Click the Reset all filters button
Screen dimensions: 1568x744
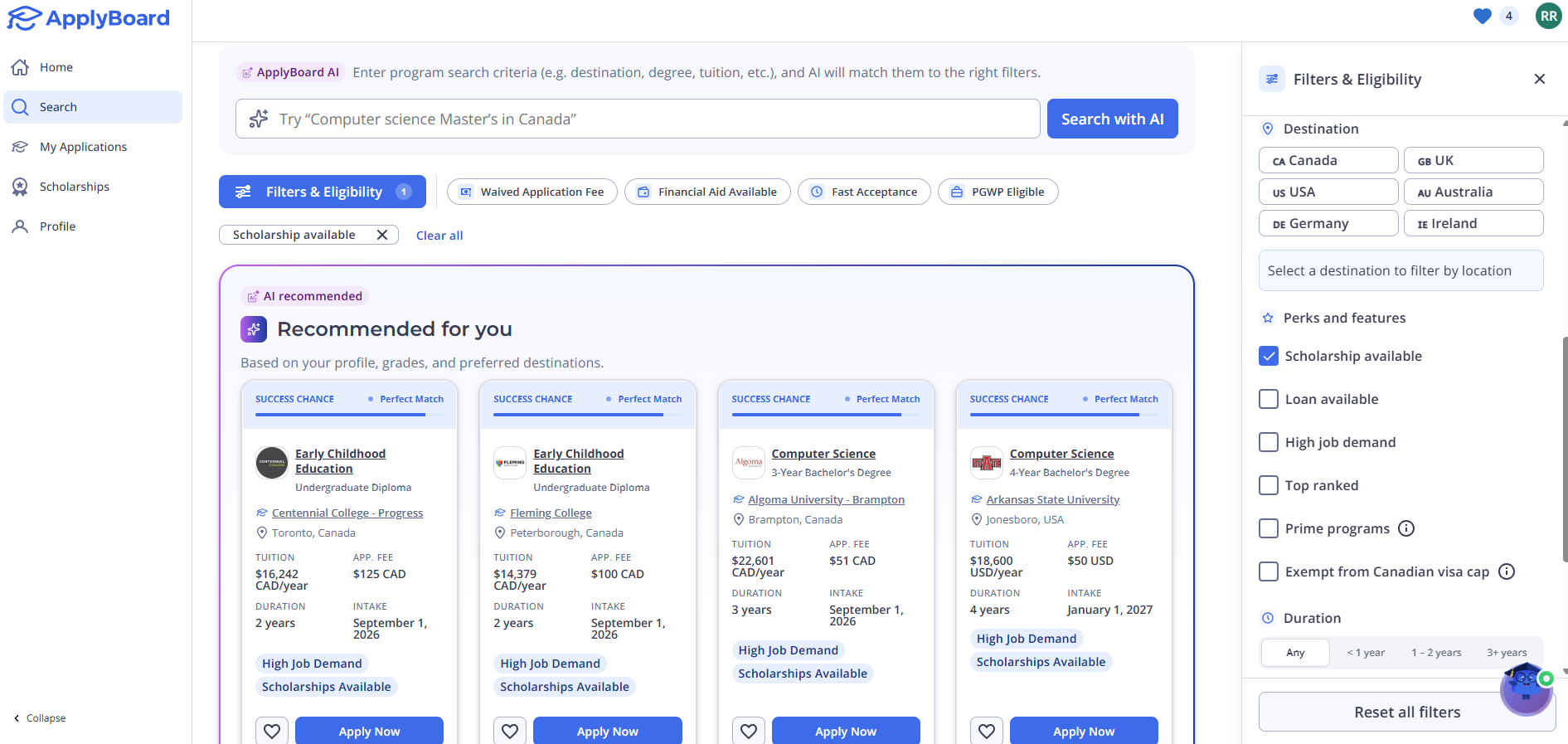coord(1407,712)
